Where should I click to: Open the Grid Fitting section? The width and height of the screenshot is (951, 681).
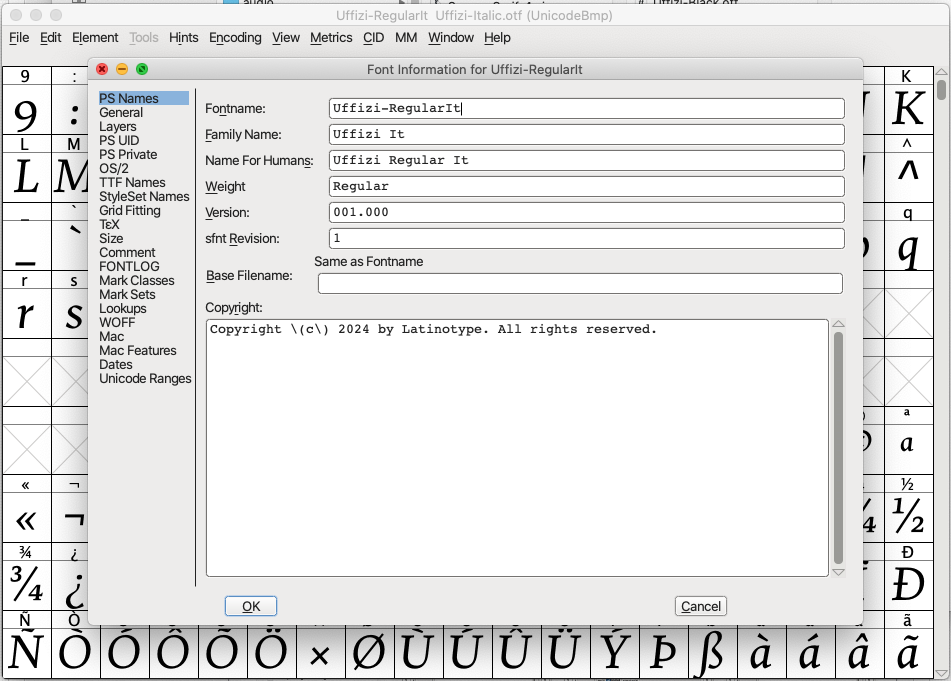[130, 210]
